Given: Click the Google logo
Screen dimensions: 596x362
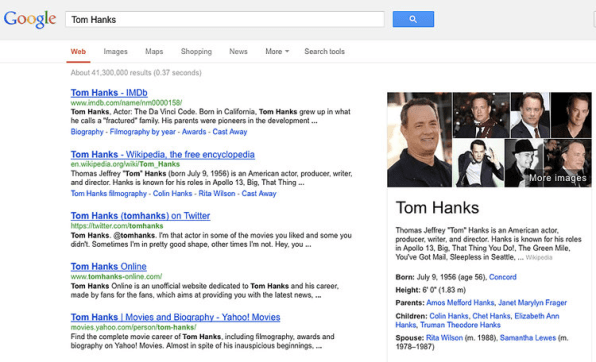Looking at the screenshot, I should pyautogui.click(x=30, y=19).
